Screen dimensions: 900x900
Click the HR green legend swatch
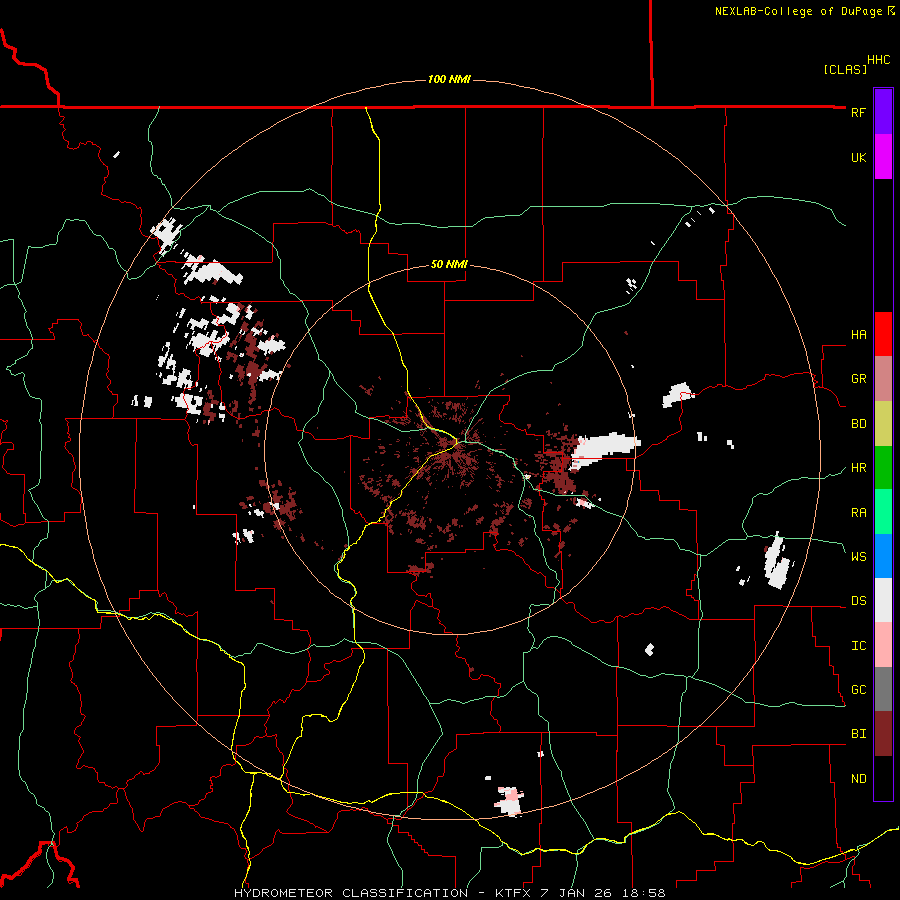883,468
